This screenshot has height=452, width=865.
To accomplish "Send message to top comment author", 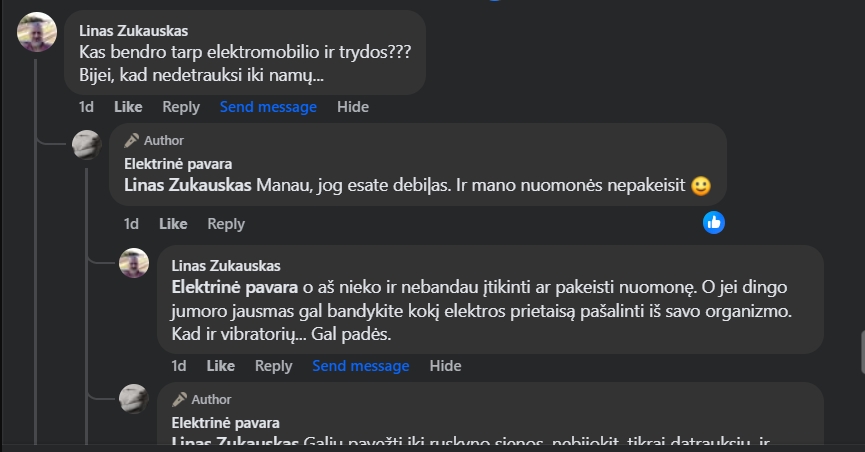I will 268,107.
